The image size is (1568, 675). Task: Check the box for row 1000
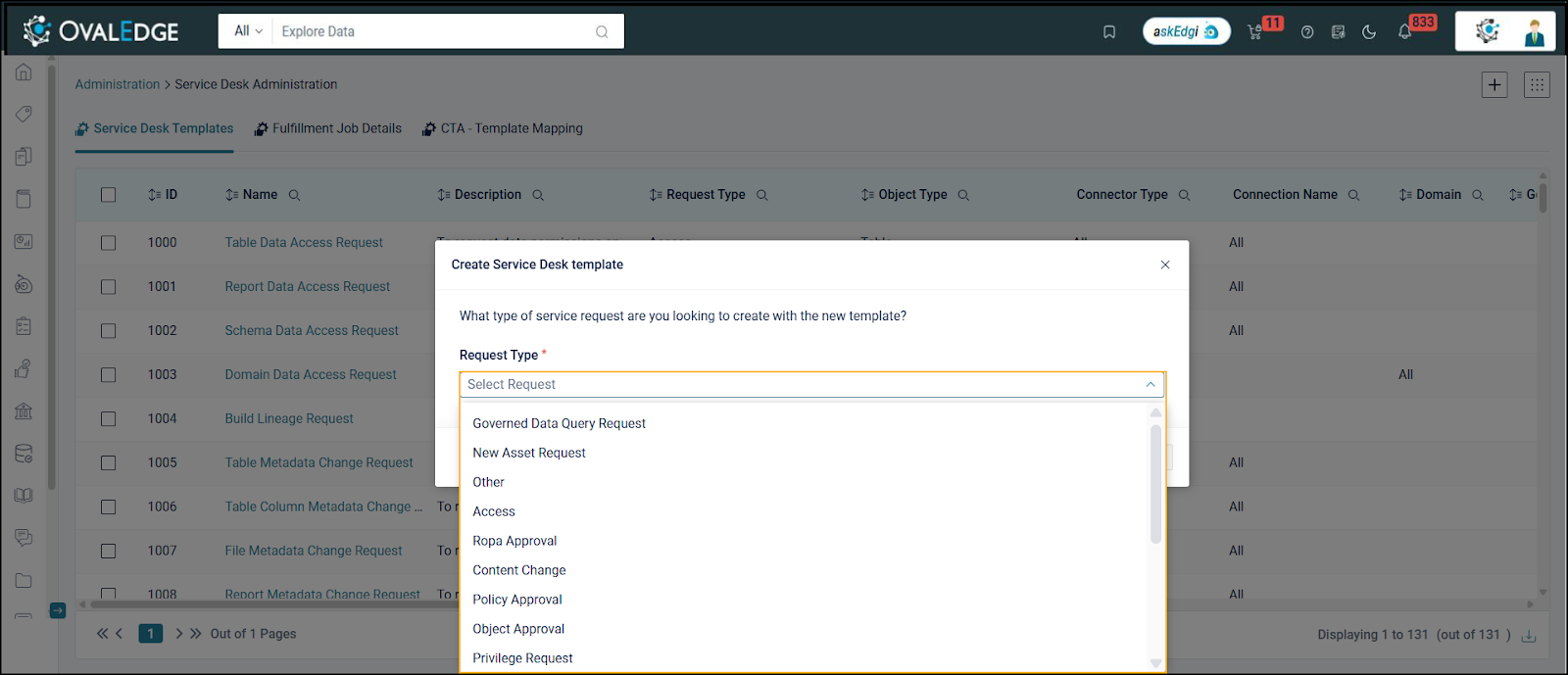click(109, 243)
